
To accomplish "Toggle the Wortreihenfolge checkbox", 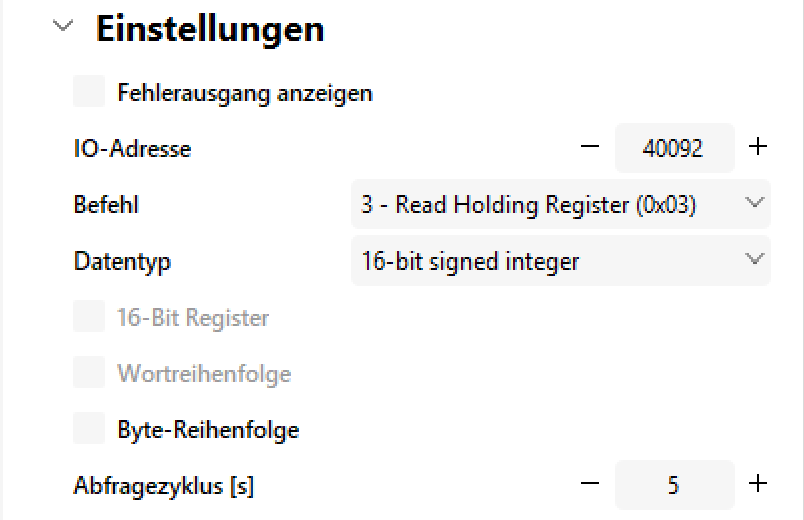I will tap(90, 374).
